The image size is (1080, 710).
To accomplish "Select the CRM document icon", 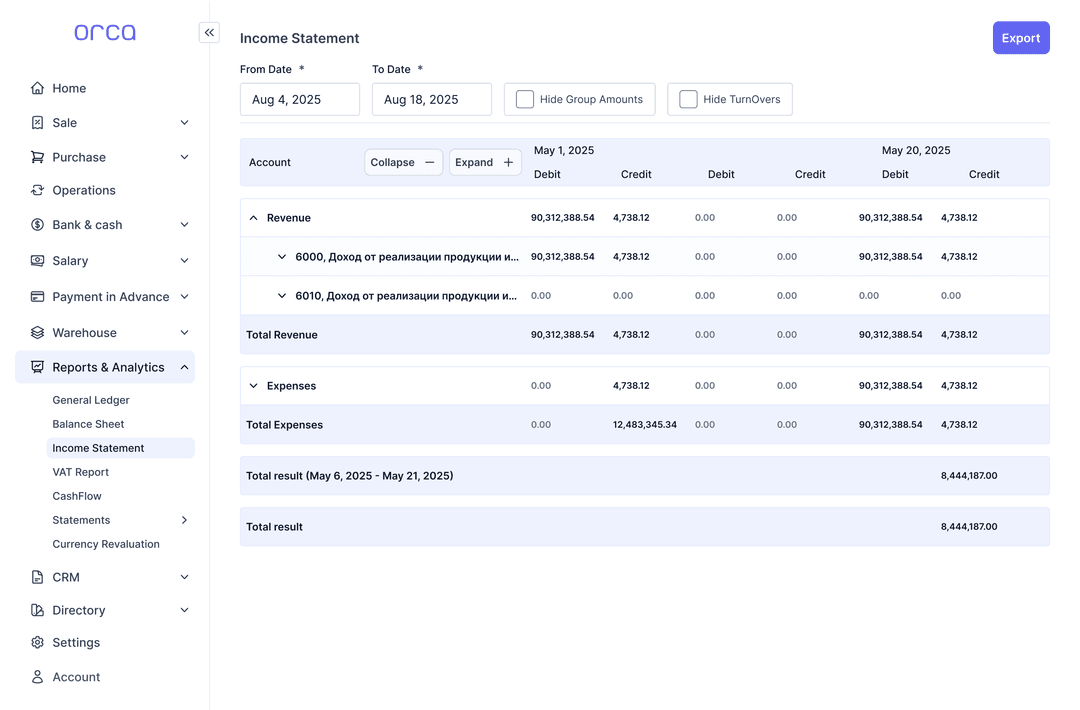I will pyautogui.click(x=36, y=576).
